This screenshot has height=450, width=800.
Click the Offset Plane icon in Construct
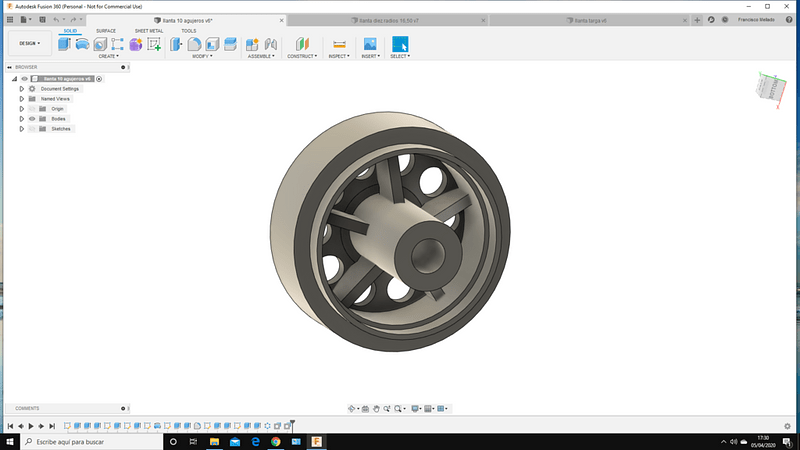(x=302, y=44)
